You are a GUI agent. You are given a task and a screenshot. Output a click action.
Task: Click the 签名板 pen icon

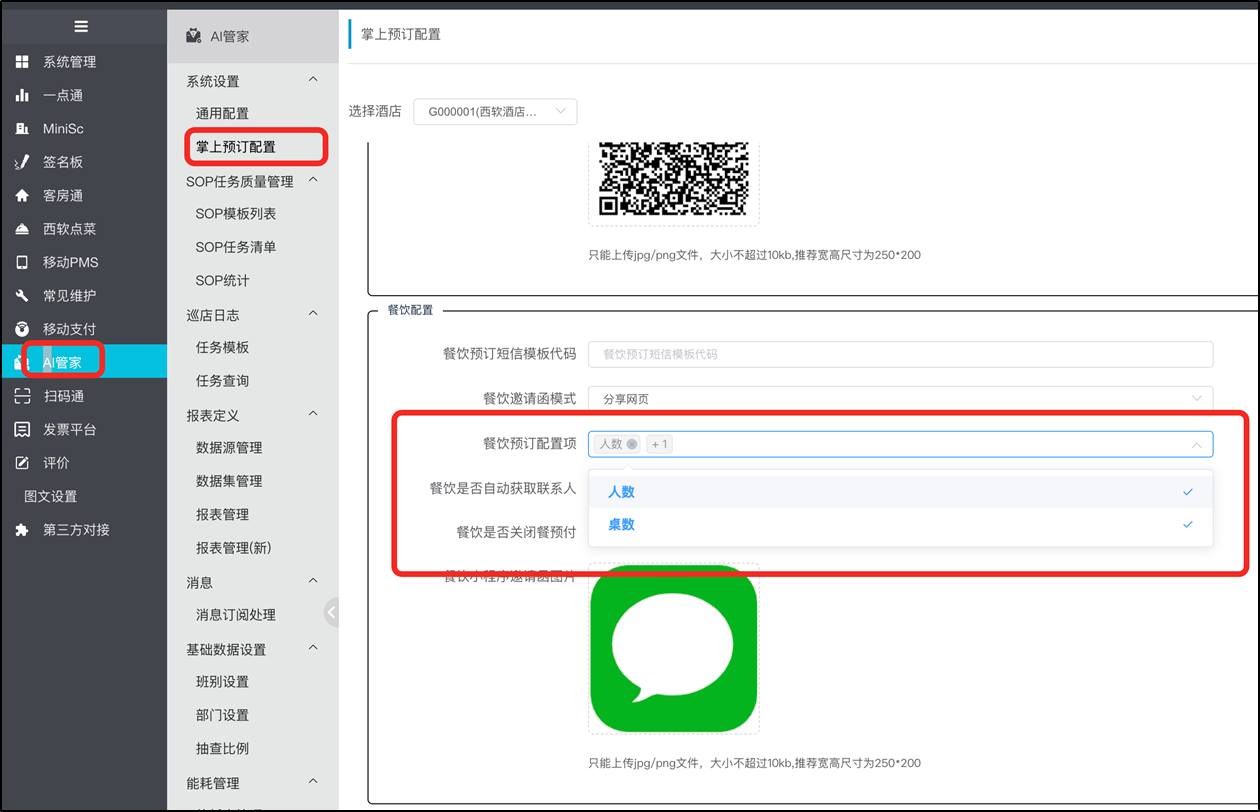(x=22, y=162)
